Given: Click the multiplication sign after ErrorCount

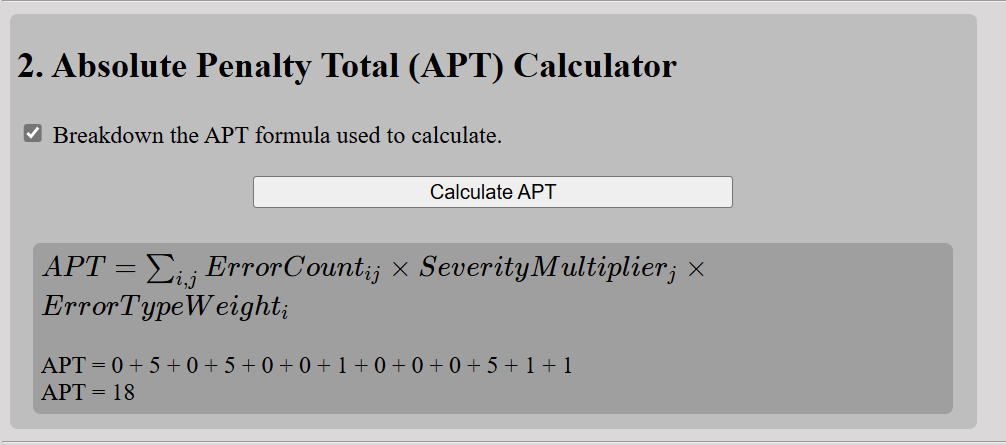Looking at the screenshot, I should [x=399, y=269].
